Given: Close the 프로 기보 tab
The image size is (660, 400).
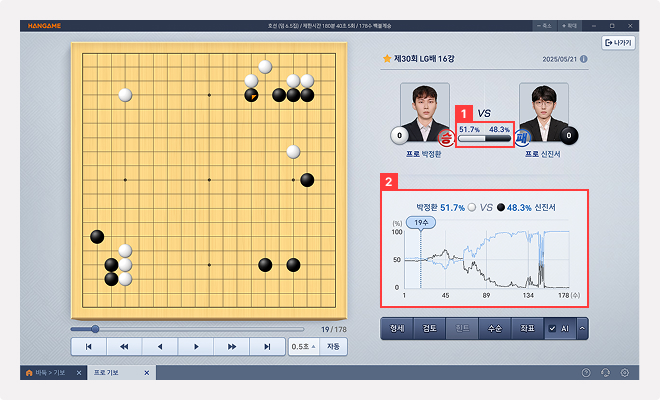Looking at the screenshot, I should point(146,373).
